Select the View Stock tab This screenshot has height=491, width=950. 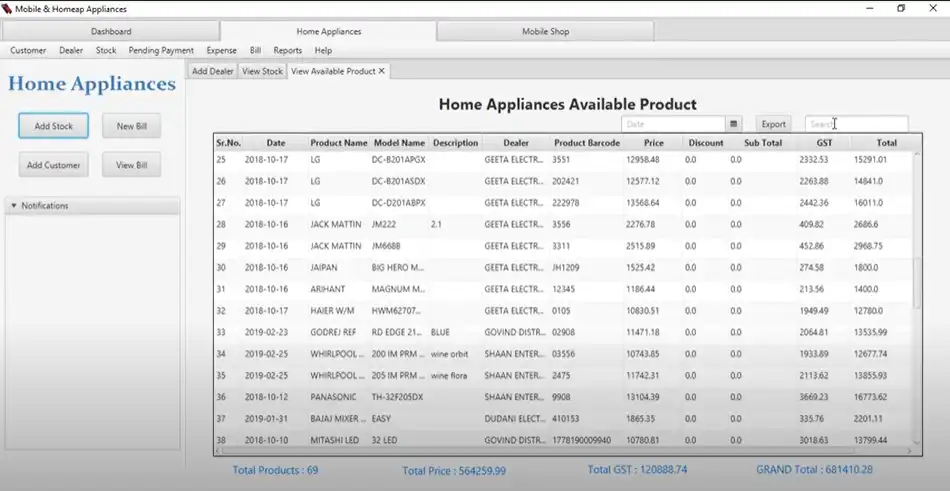click(x=262, y=71)
